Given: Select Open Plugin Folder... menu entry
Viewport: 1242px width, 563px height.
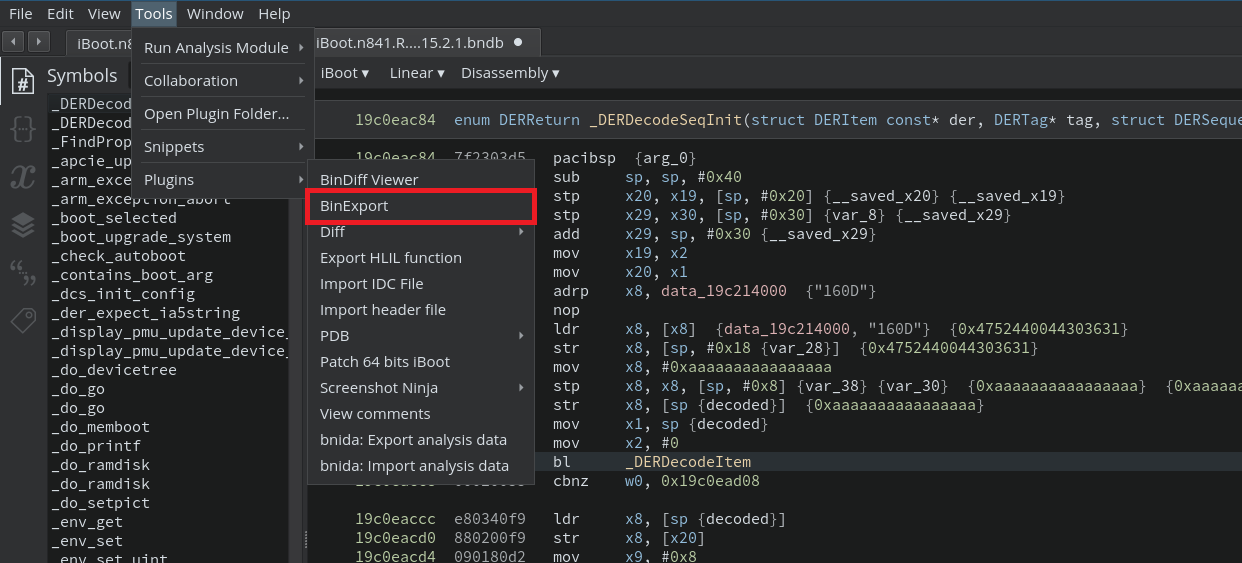Looking at the screenshot, I should point(216,114).
